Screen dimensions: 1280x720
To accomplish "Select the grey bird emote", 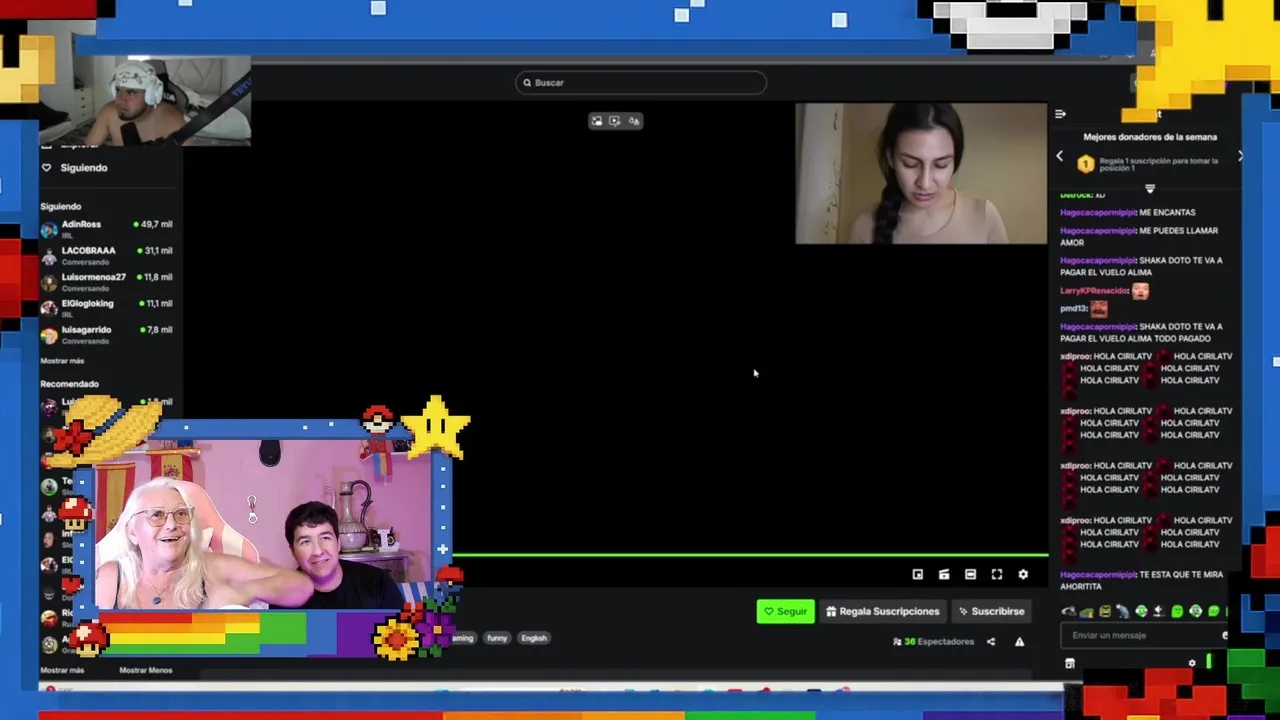I will [x=1123, y=611].
